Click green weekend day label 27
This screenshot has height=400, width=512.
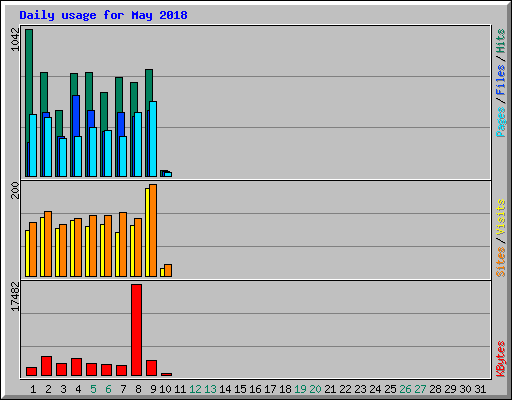[x=420, y=389]
